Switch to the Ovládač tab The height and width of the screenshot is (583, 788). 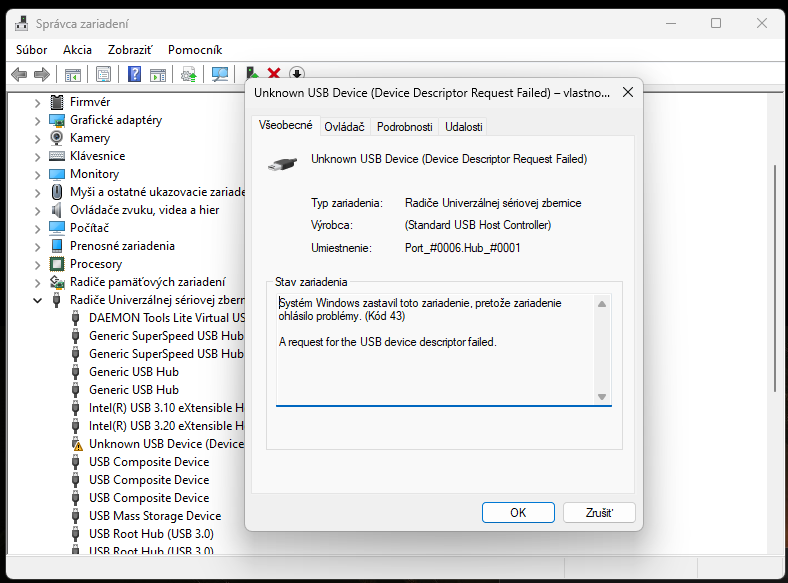pos(345,127)
